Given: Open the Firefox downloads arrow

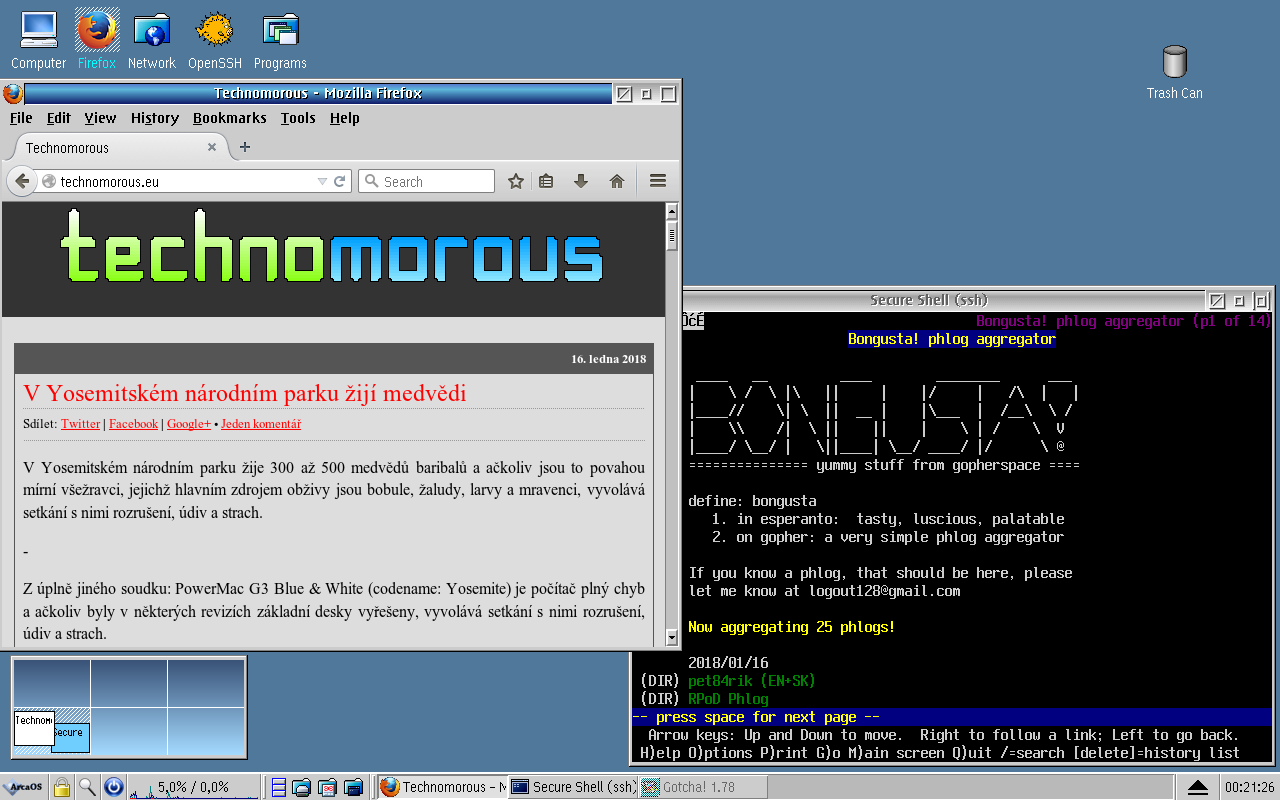Looking at the screenshot, I should pos(581,181).
